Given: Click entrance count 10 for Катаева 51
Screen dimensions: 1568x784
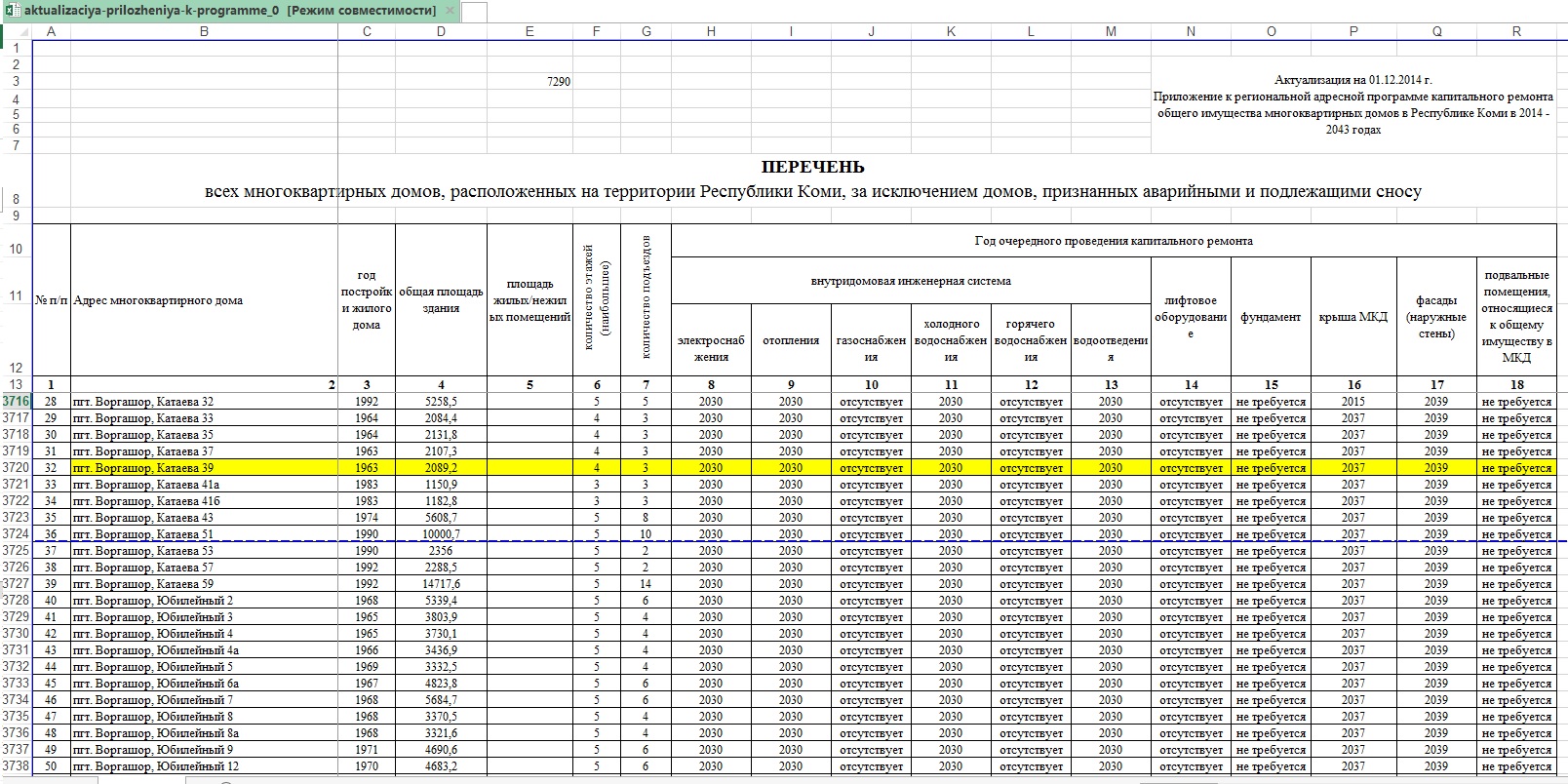Looking at the screenshot, I should click(646, 534).
